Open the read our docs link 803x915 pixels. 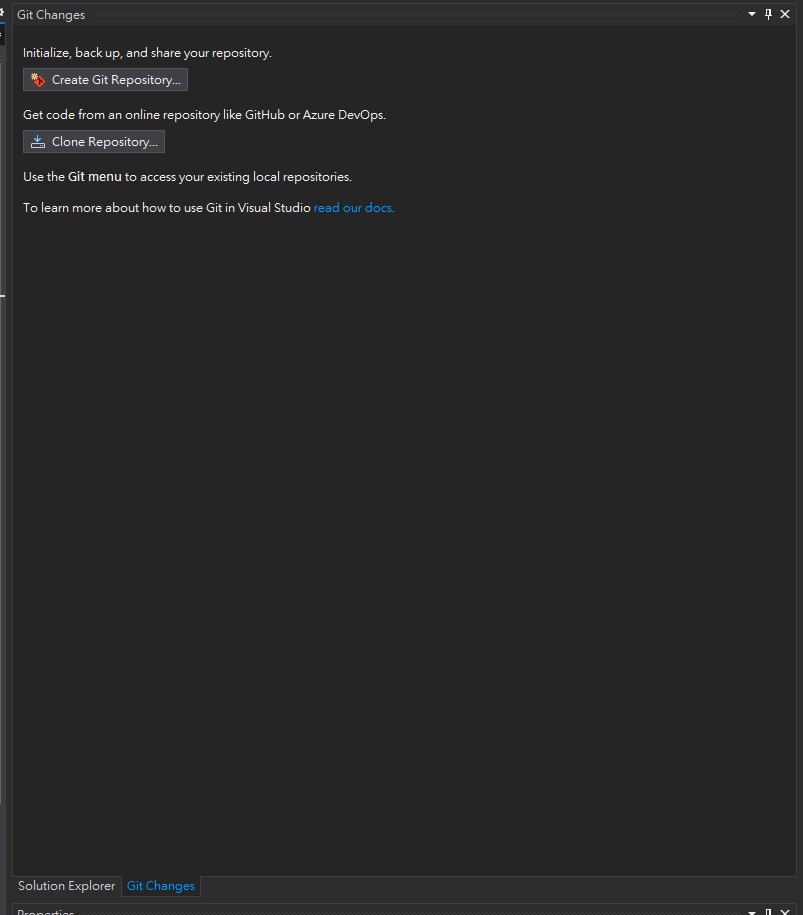coord(354,208)
